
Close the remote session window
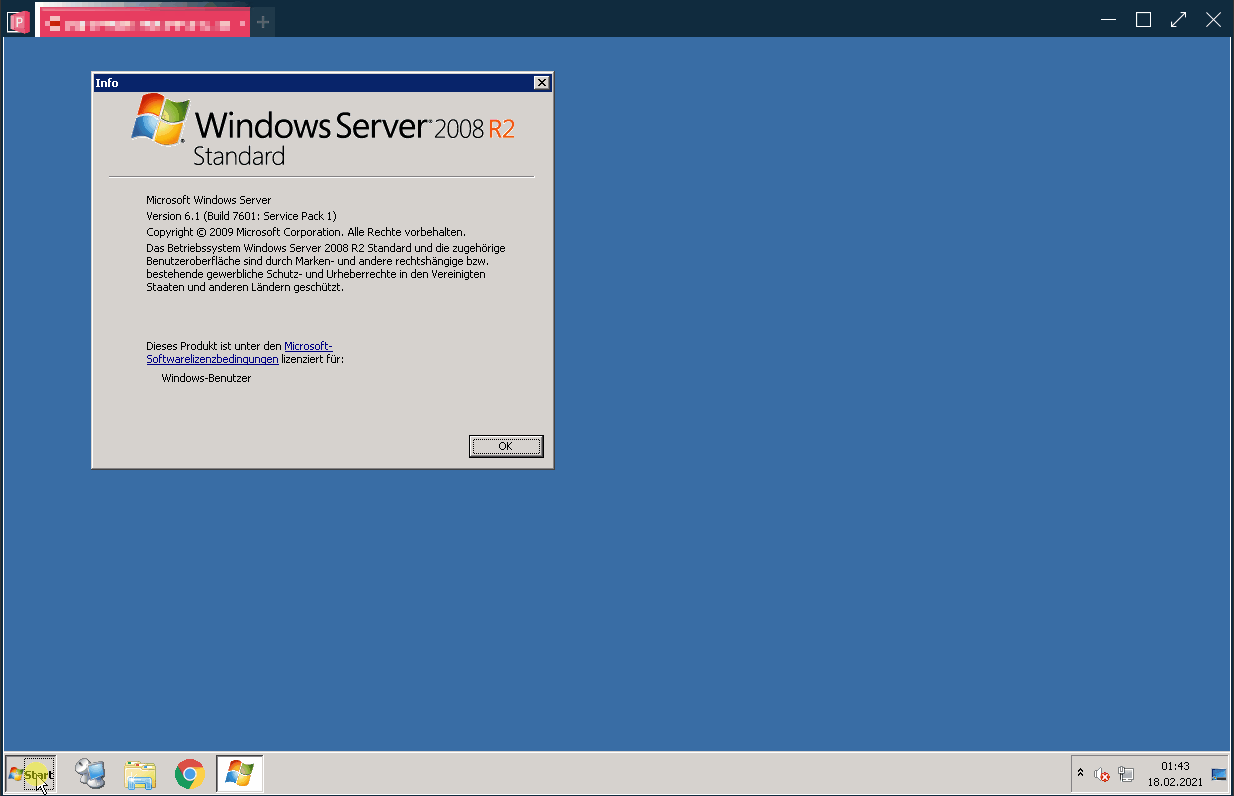[1214, 19]
